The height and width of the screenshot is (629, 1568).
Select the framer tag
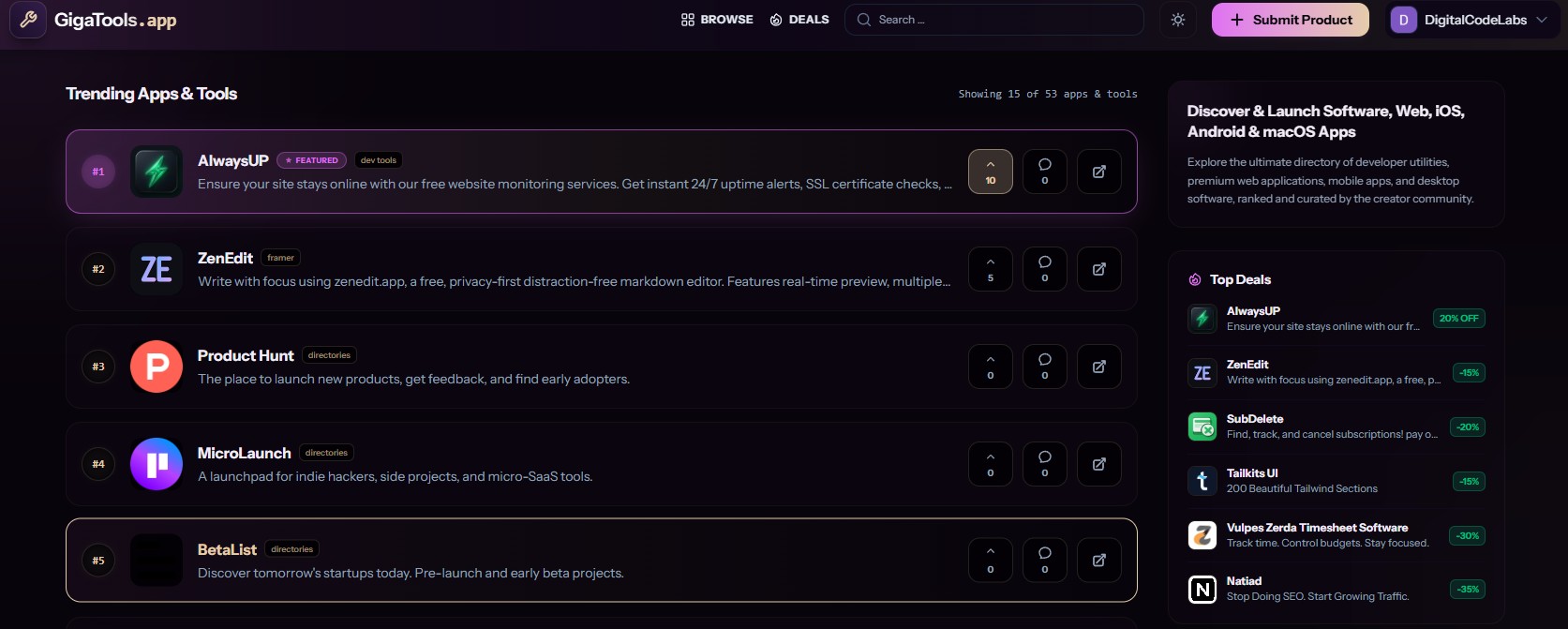click(280, 258)
